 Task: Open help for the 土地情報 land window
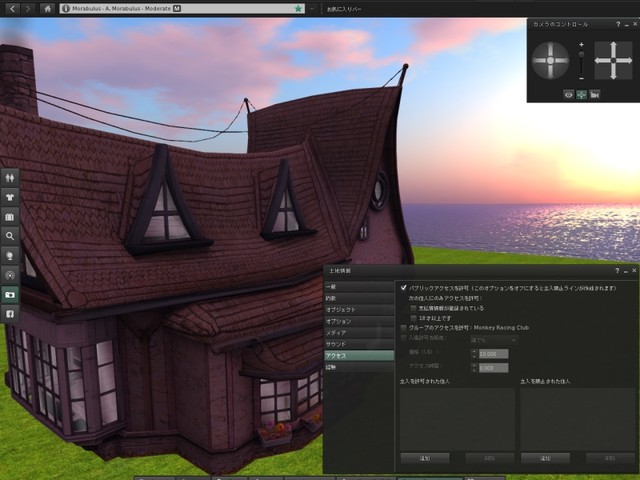(x=617, y=271)
